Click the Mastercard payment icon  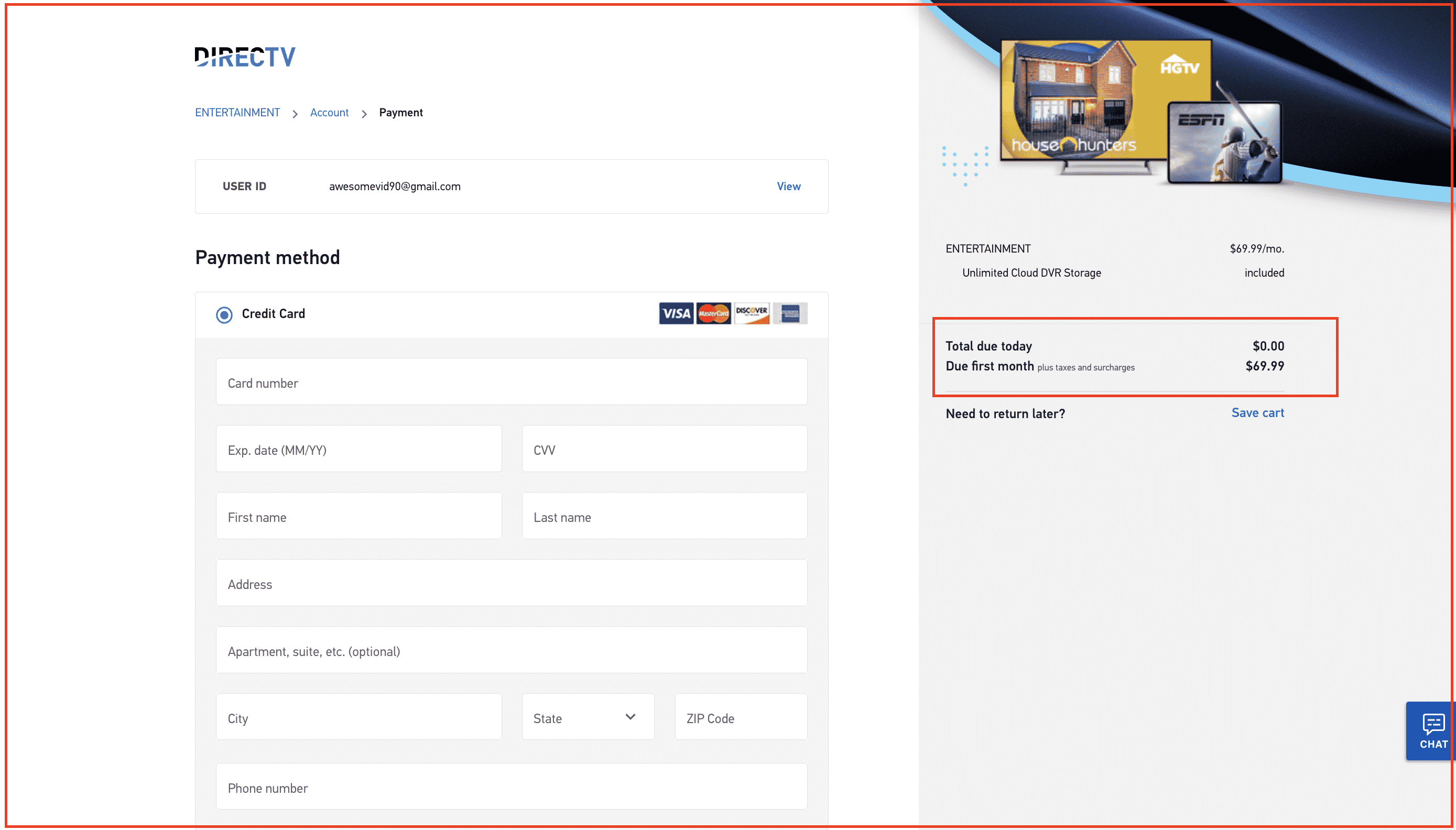point(714,314)
